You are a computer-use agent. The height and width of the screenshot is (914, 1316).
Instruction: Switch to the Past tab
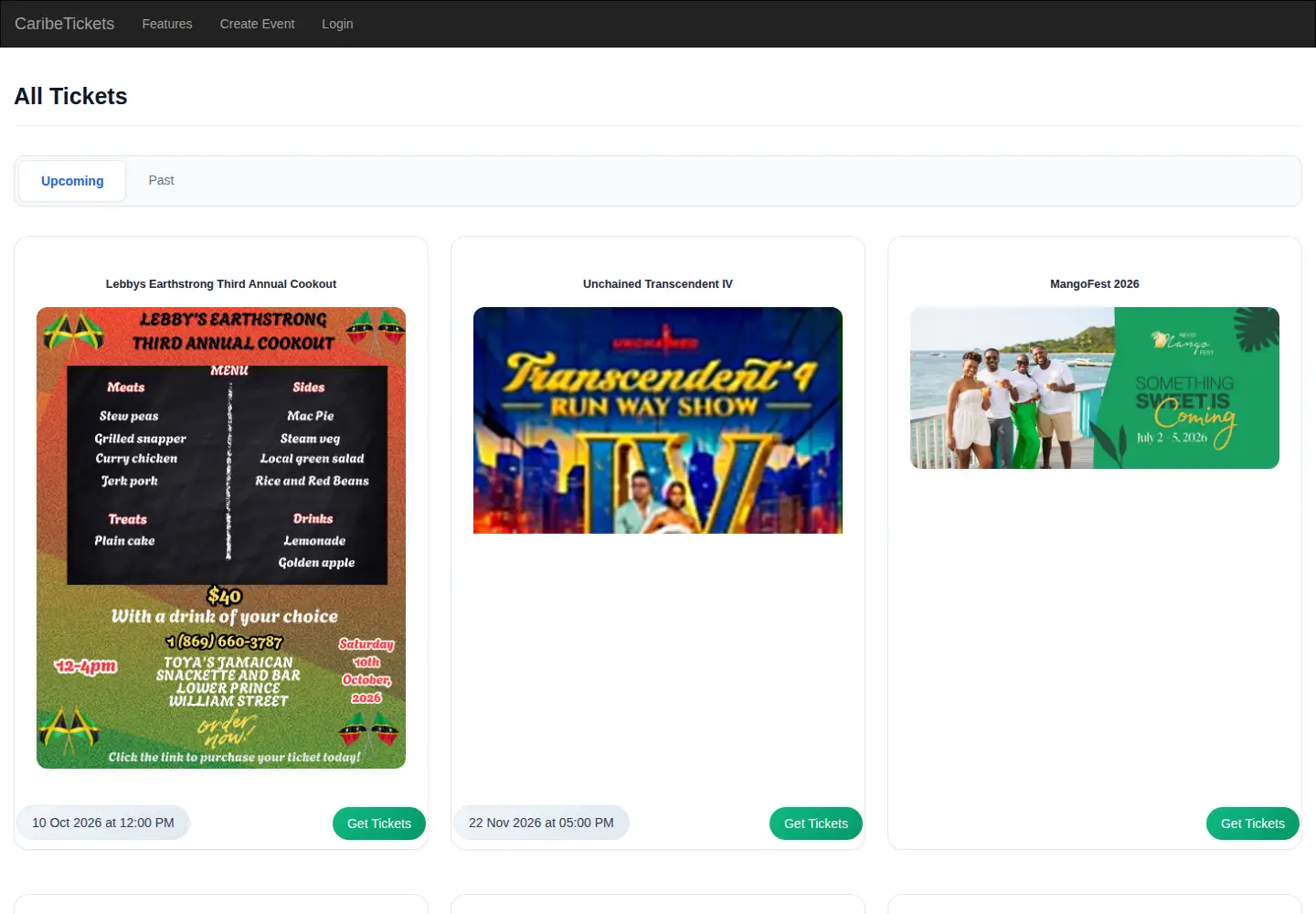pyautogui.click(x=161, y=180)
